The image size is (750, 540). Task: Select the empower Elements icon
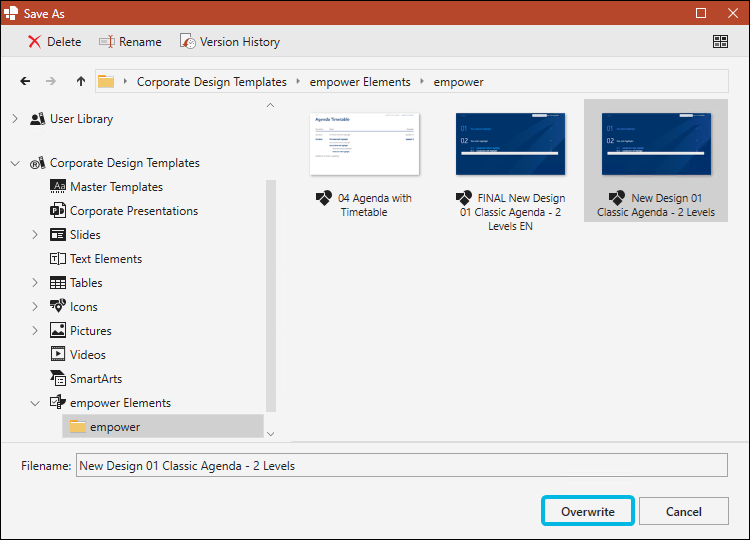58,402
